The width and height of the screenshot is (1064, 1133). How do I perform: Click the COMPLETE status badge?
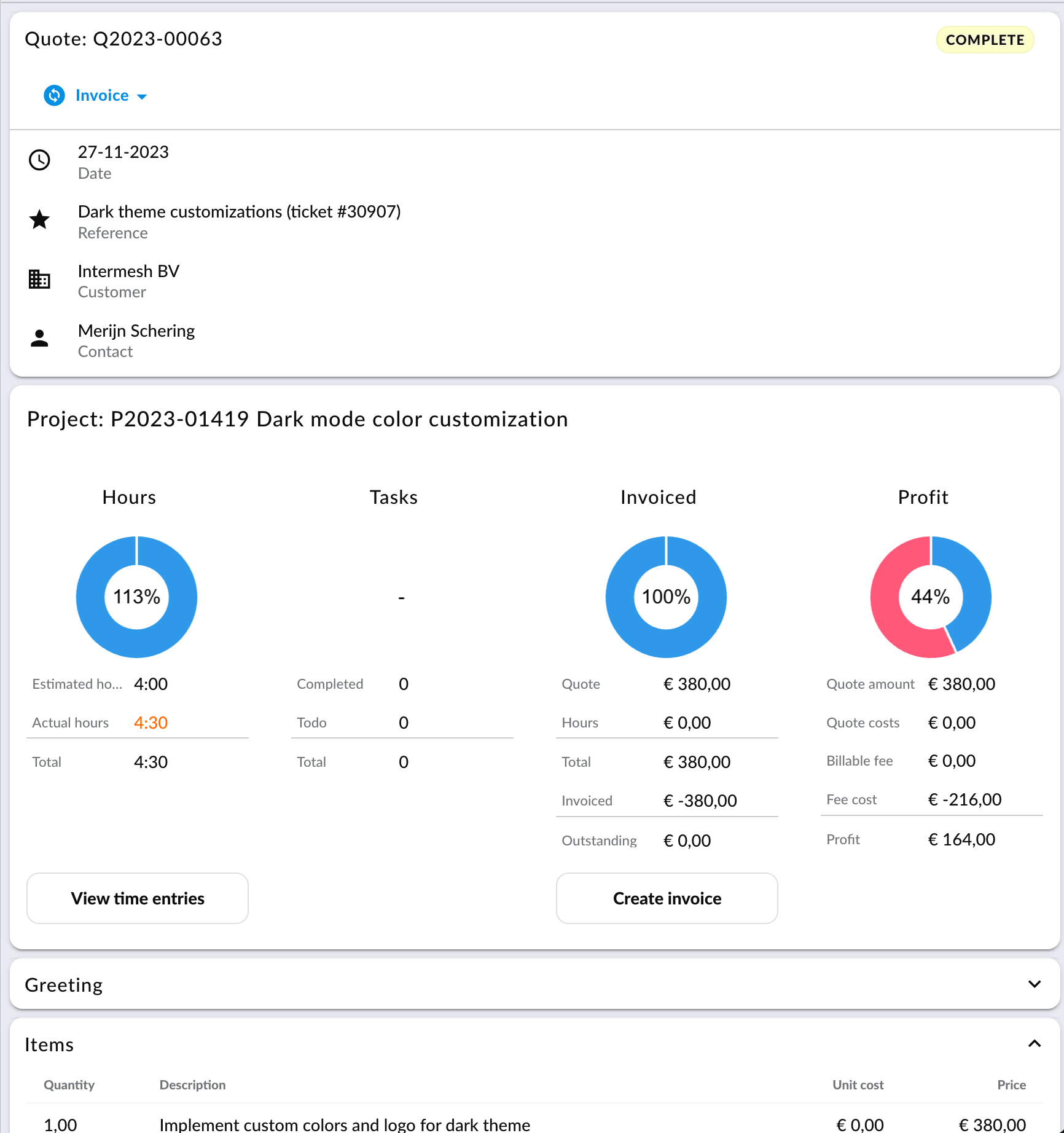pos(984,40)
